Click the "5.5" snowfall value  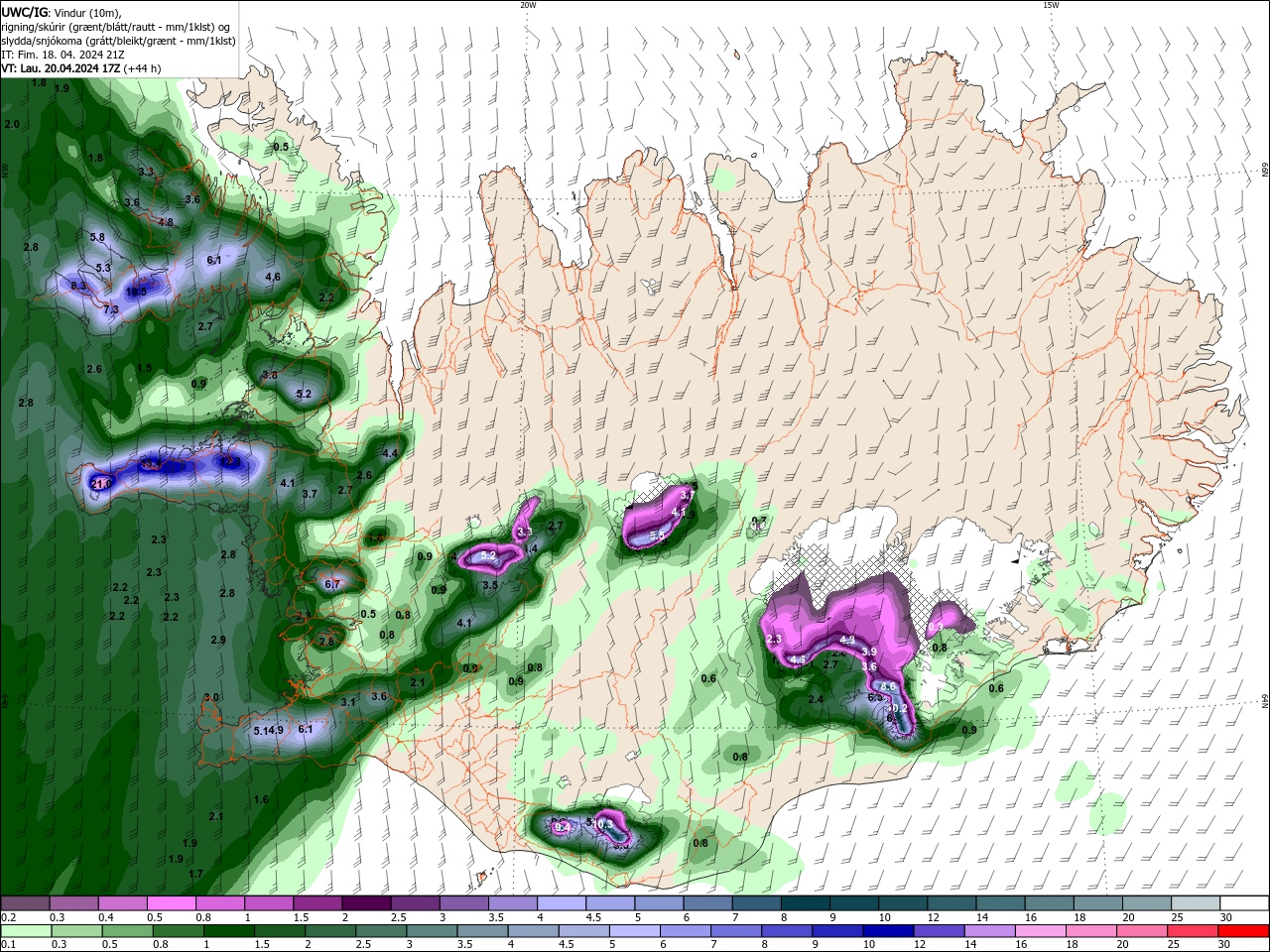[657, 535]
